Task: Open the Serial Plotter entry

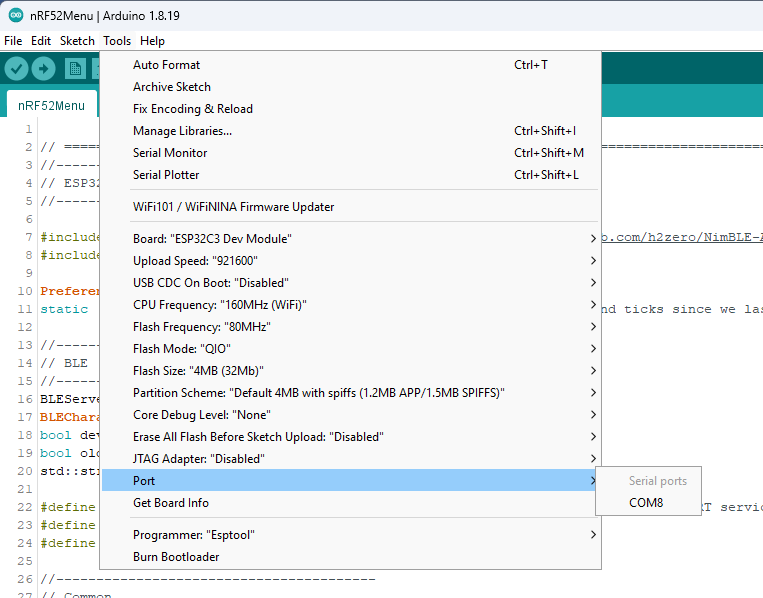Action: [350, 175]
